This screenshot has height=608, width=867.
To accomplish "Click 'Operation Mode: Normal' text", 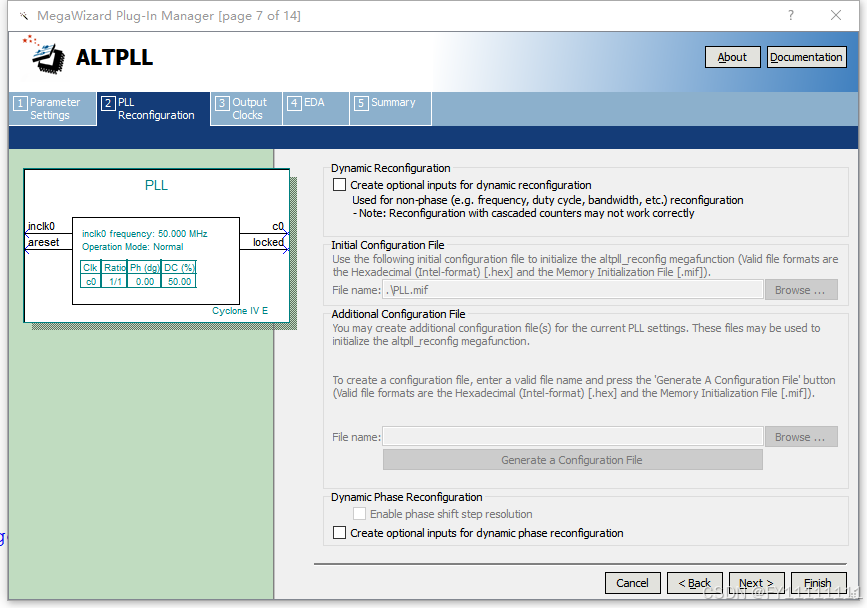I will coord(133,247).
